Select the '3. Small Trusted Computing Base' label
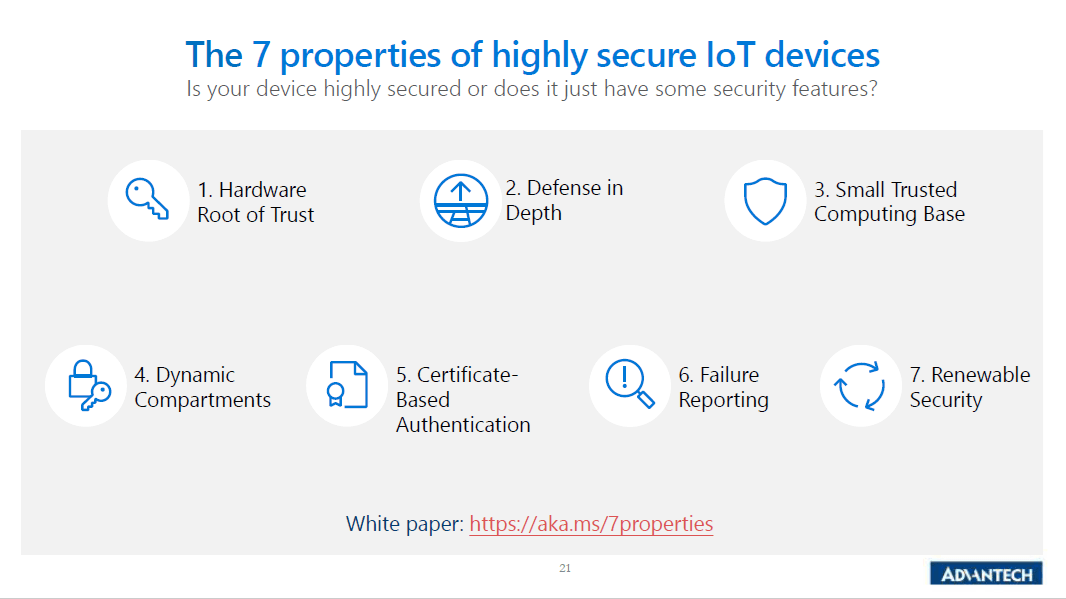This screenshot has width=1066, height=599. [x=888, y=202]
